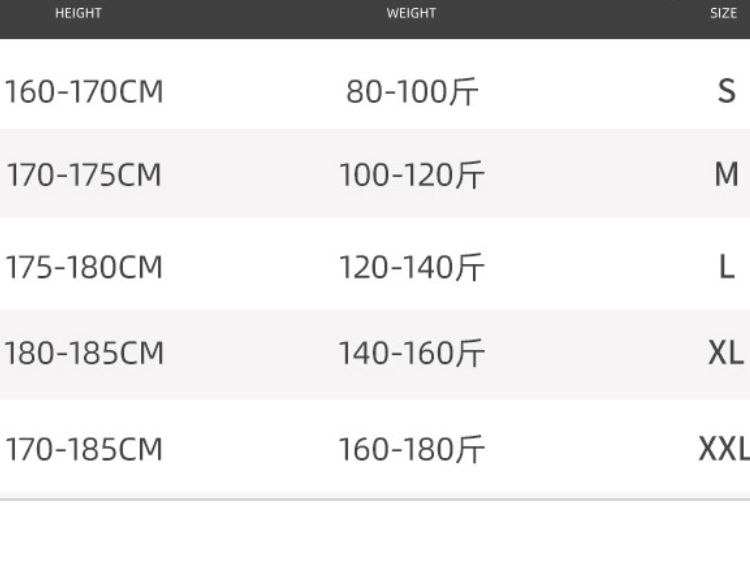This screenshot has width=750, height=575.
Task: Choose size L in the chart
Action: pos(727,268)
